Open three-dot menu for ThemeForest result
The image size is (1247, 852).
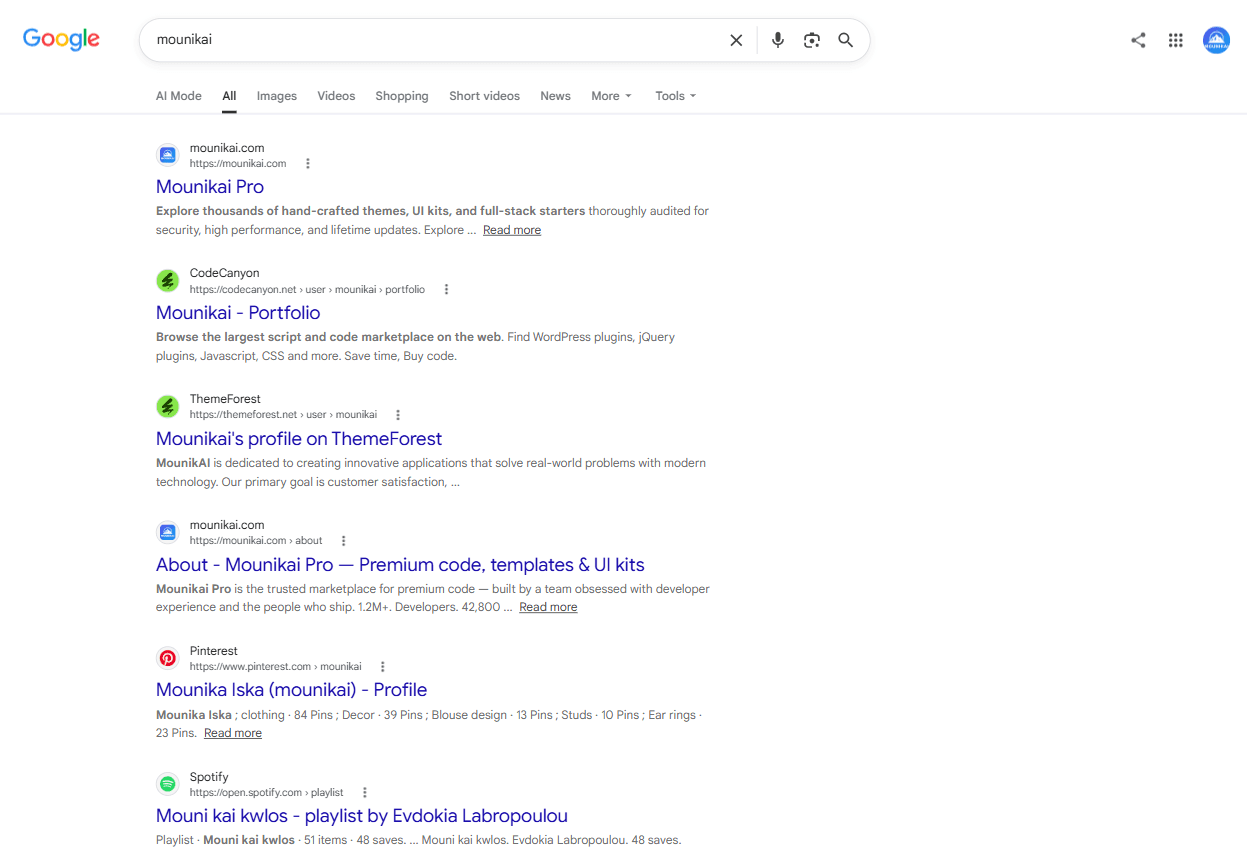tap(398, 415)
